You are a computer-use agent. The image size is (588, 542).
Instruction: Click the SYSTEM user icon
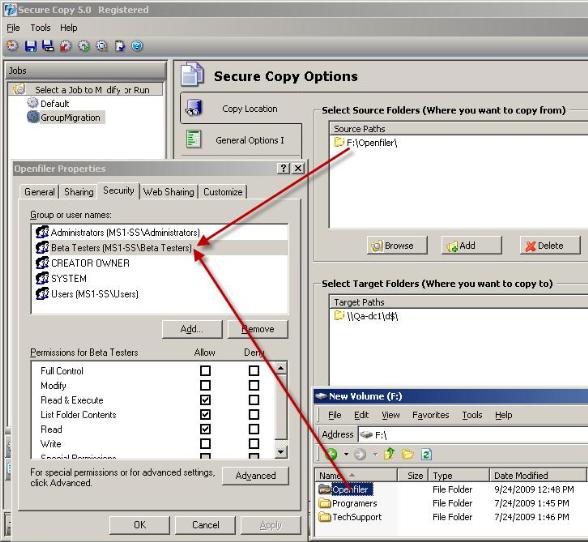42,278
